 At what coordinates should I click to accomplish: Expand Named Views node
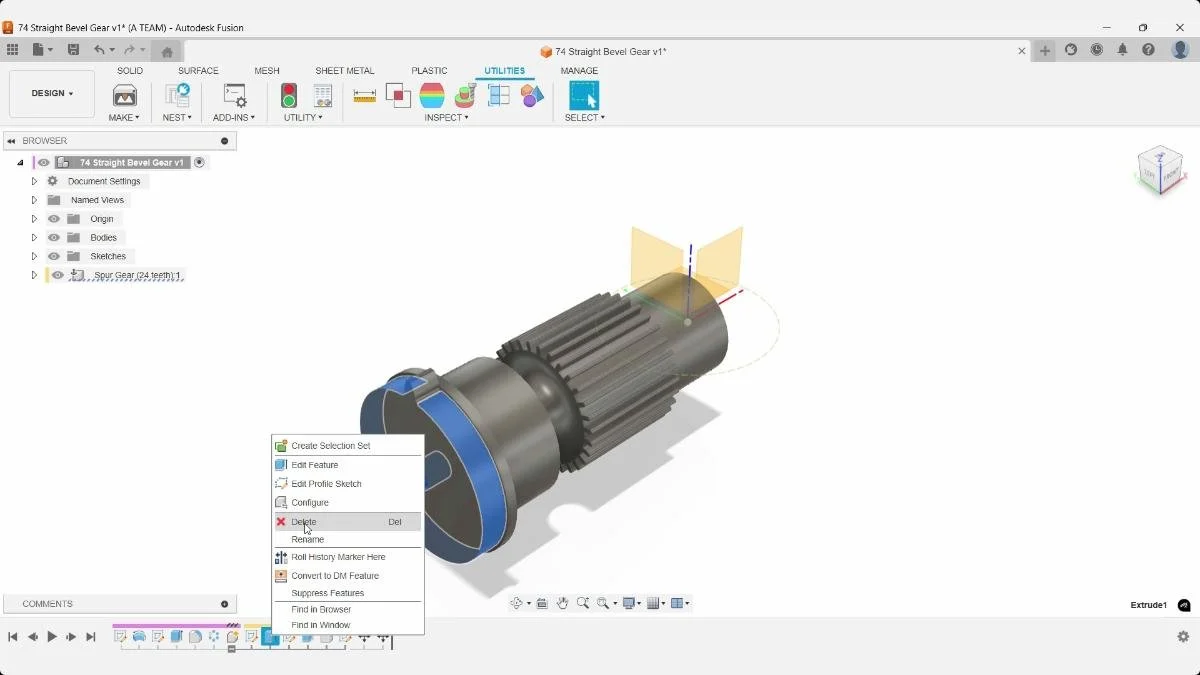pos(34,200)
